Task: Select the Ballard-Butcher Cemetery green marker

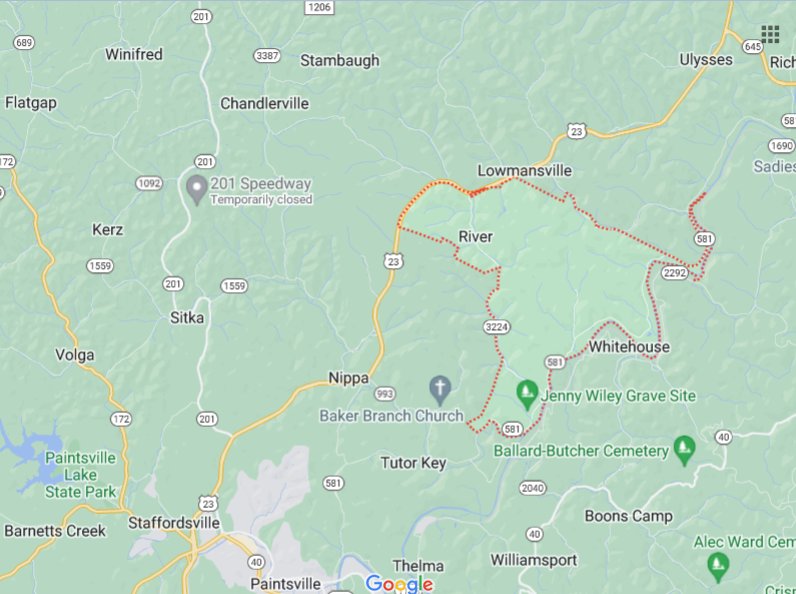Action: [684, 450]
